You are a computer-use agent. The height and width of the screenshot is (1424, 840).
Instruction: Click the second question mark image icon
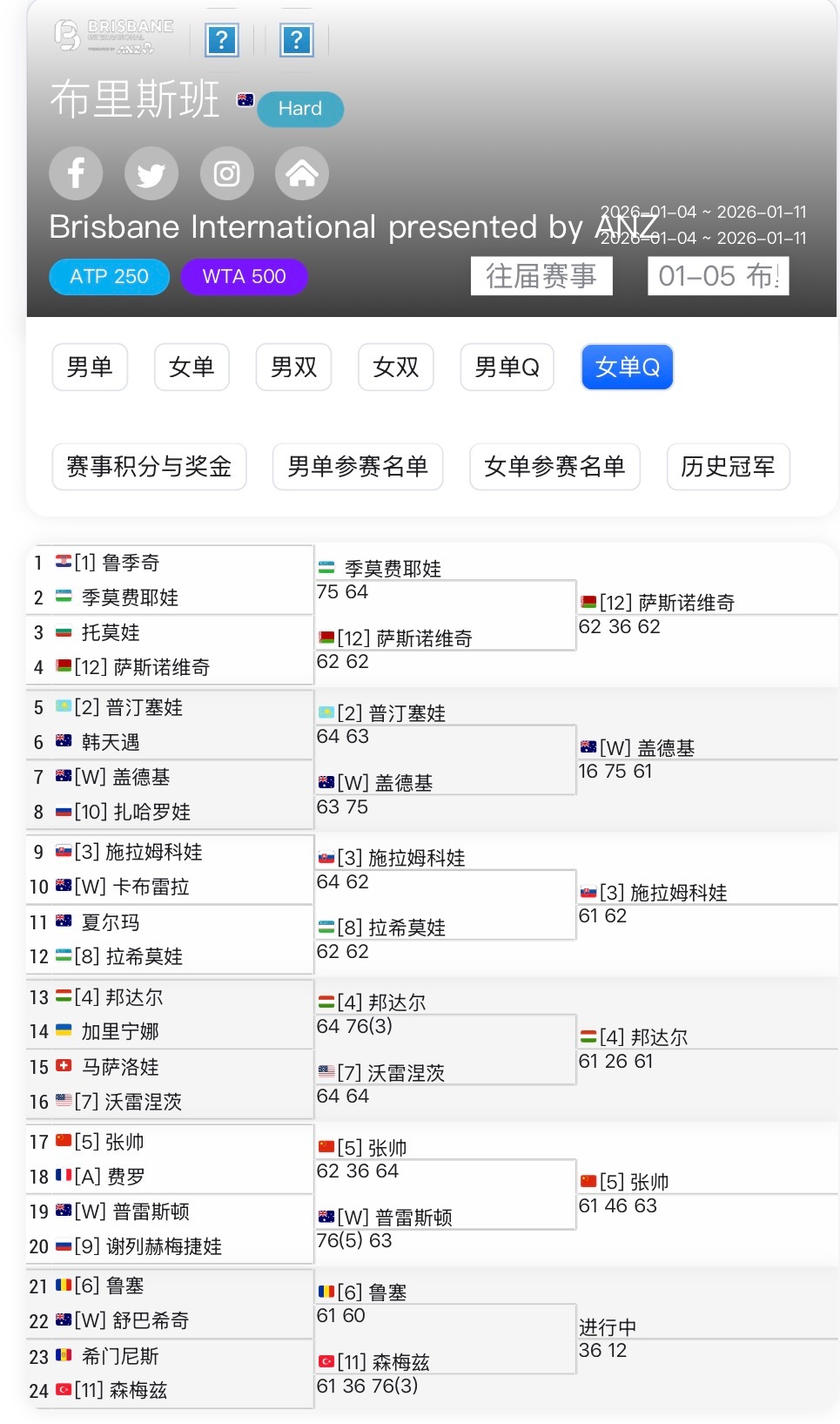(296, 40)
